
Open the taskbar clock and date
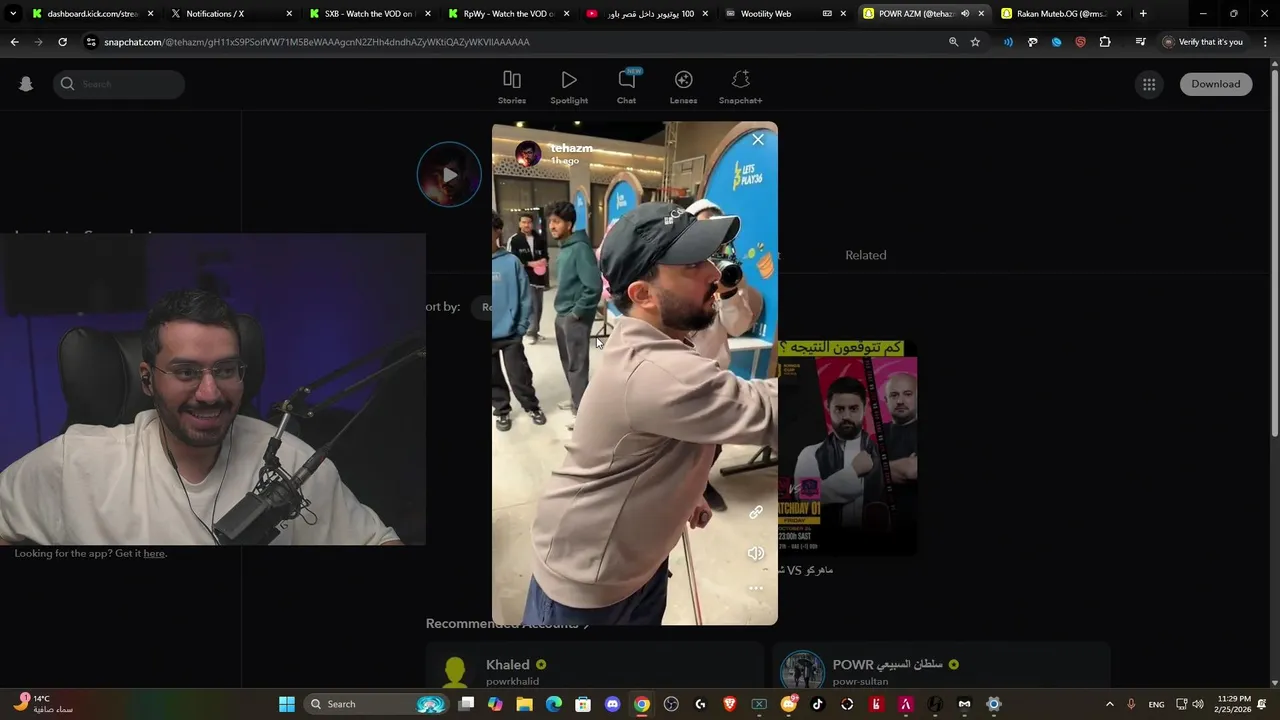point(1233,704)
